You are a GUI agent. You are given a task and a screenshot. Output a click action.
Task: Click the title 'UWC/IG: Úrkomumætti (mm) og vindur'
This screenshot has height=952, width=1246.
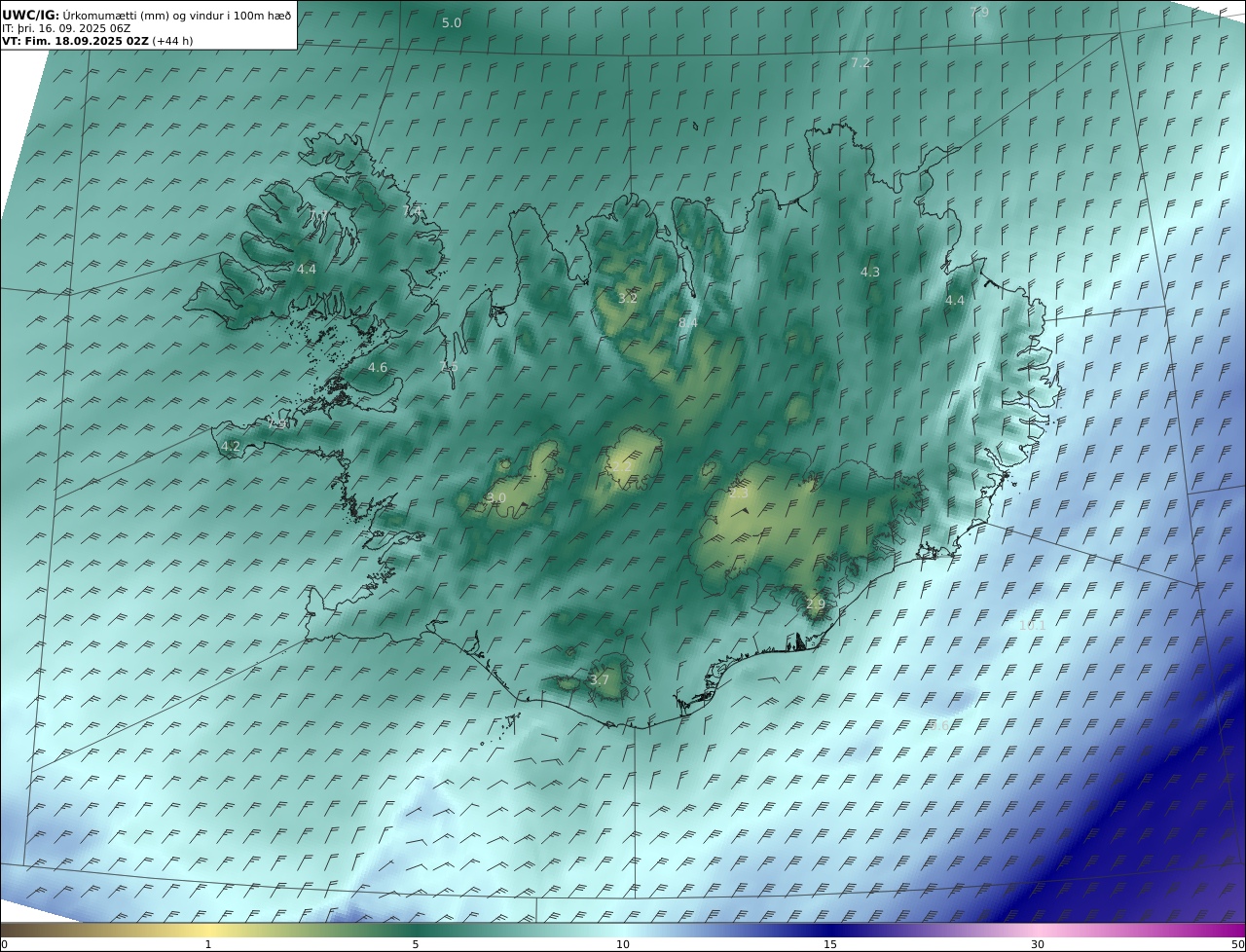147,15
